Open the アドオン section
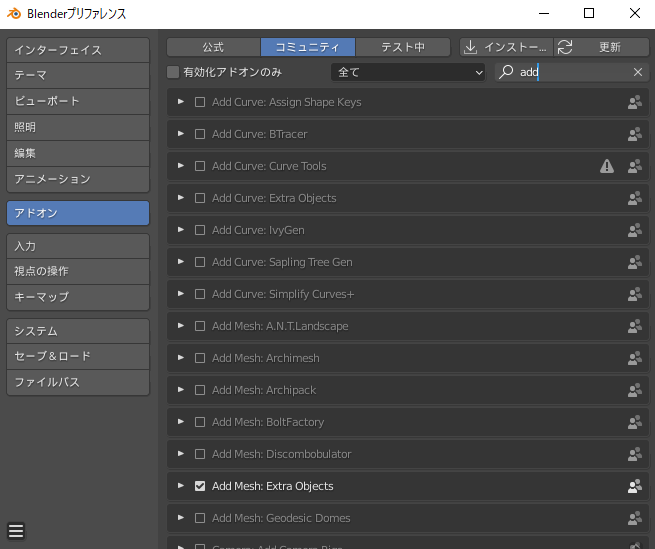655x549 pixels. 78,213
